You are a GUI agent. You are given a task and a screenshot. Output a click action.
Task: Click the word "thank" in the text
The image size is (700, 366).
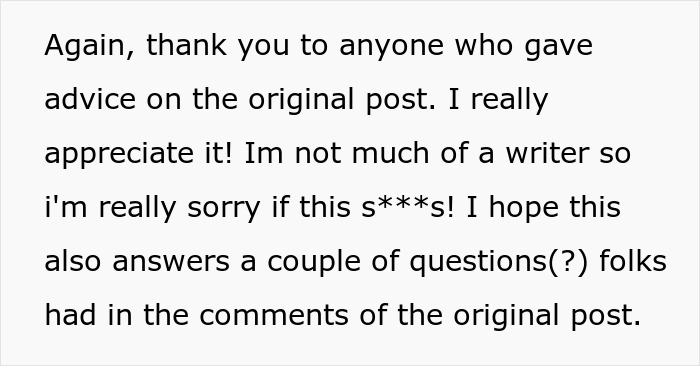187,45
